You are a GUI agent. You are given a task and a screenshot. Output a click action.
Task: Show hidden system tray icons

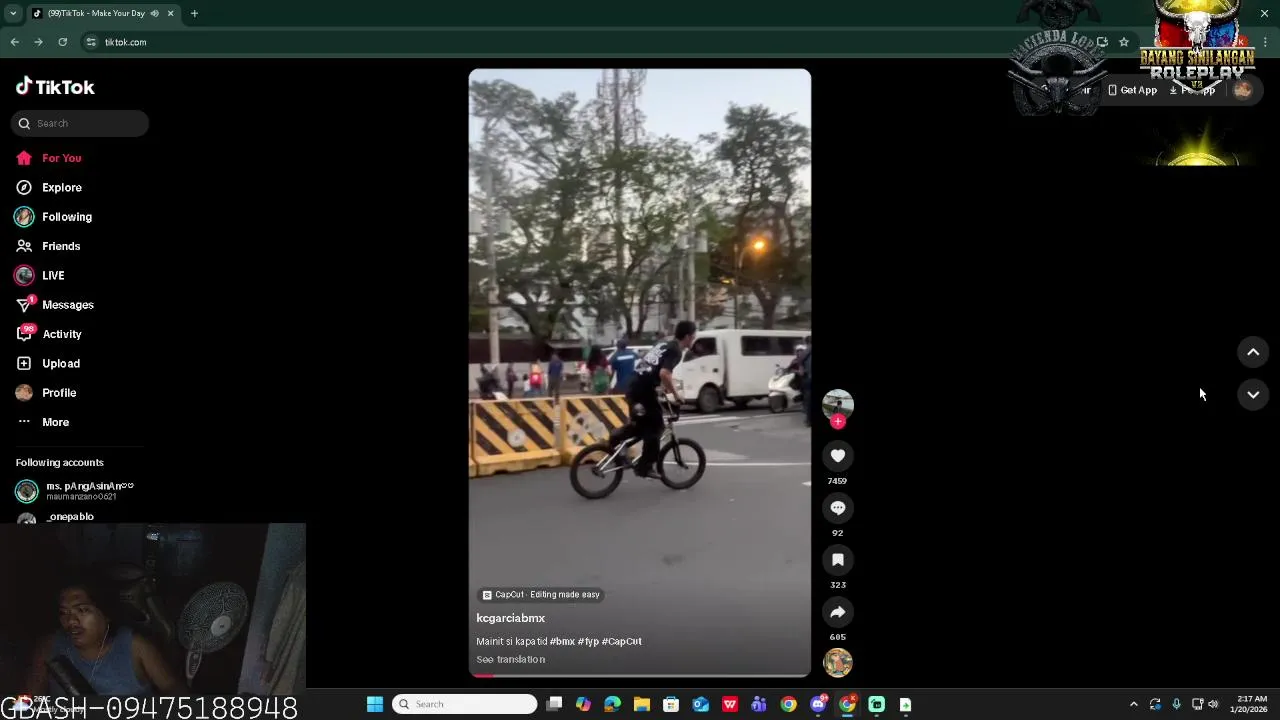(x=1133, y=704)
